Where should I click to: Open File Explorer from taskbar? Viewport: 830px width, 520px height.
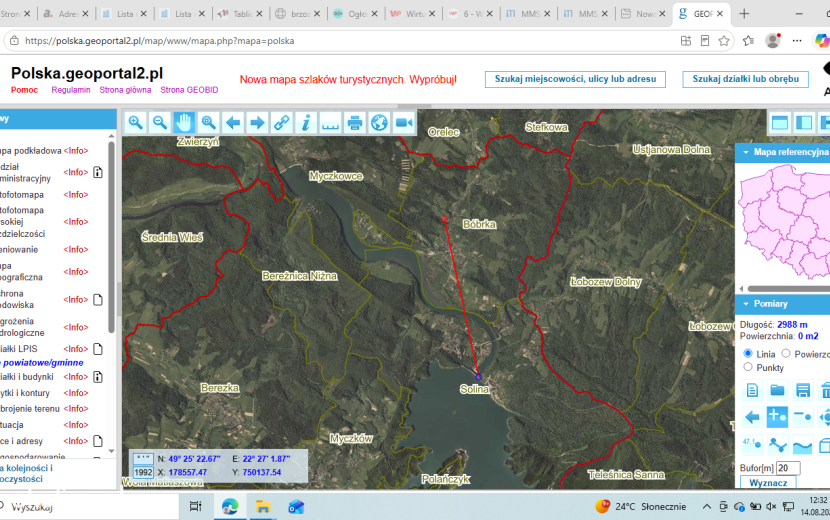coord(263,507)
